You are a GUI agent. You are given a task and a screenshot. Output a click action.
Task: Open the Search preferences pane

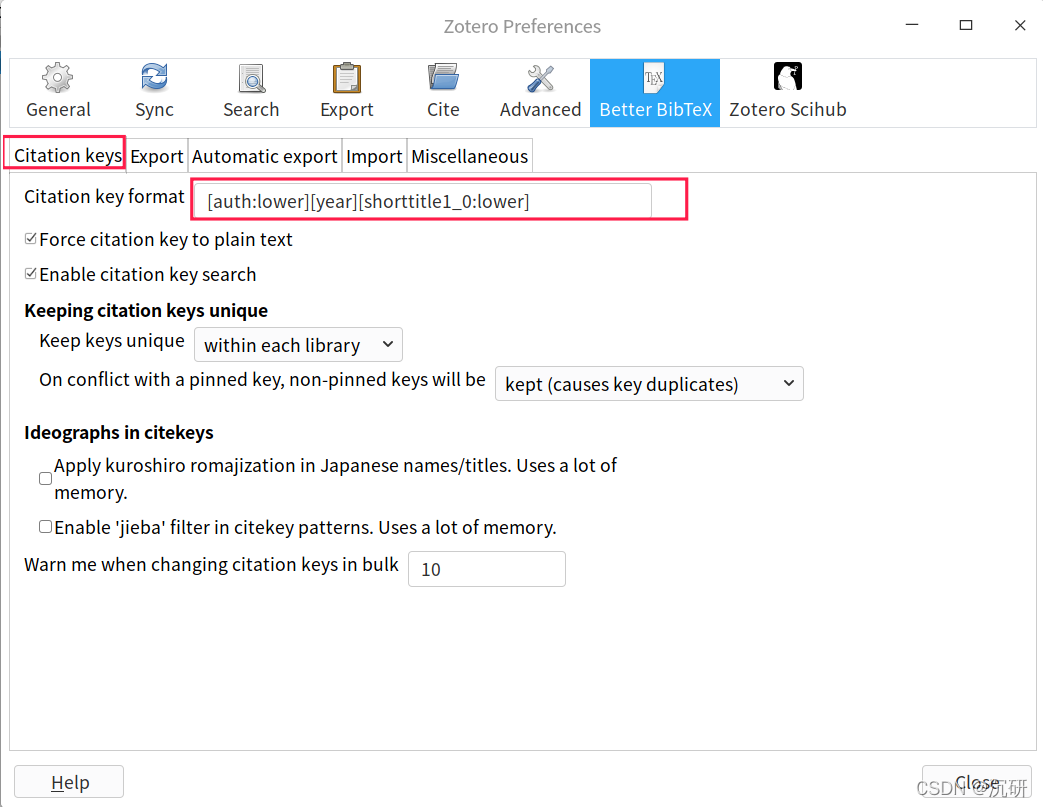(251, 92)
